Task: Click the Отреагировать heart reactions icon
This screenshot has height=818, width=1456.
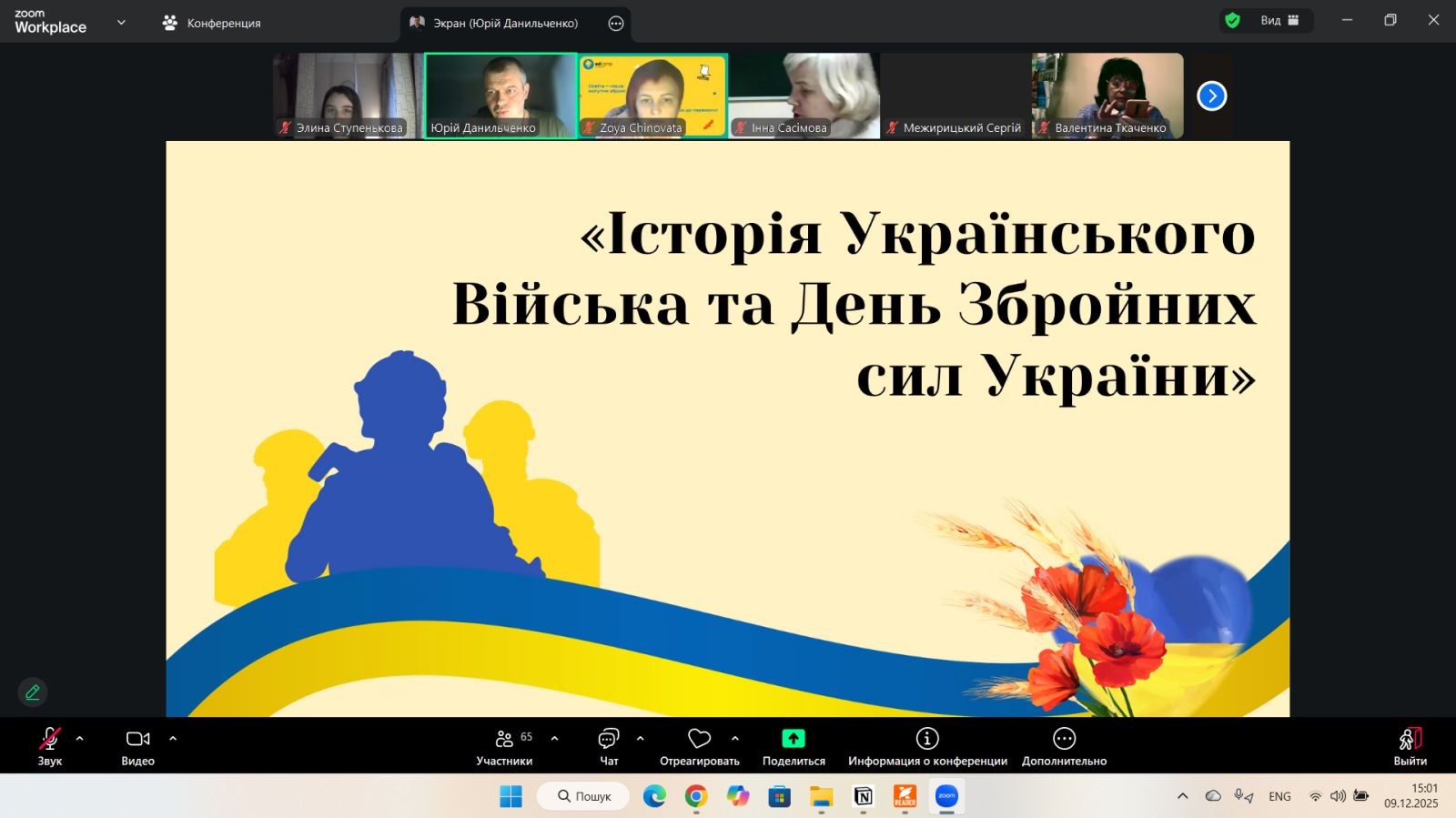Action: (x=699, y=739)
